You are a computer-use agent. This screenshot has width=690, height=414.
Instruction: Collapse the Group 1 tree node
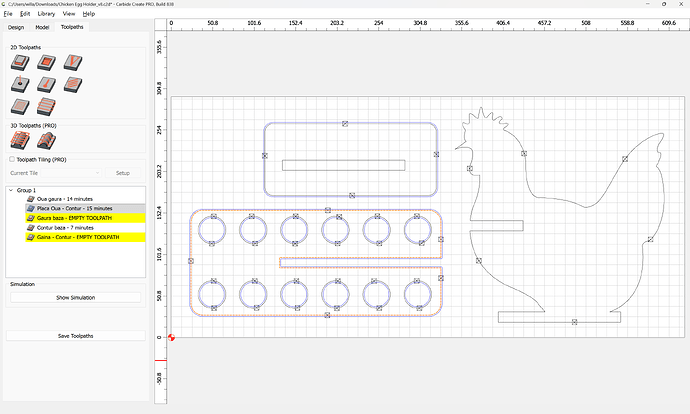pos(10,190)
